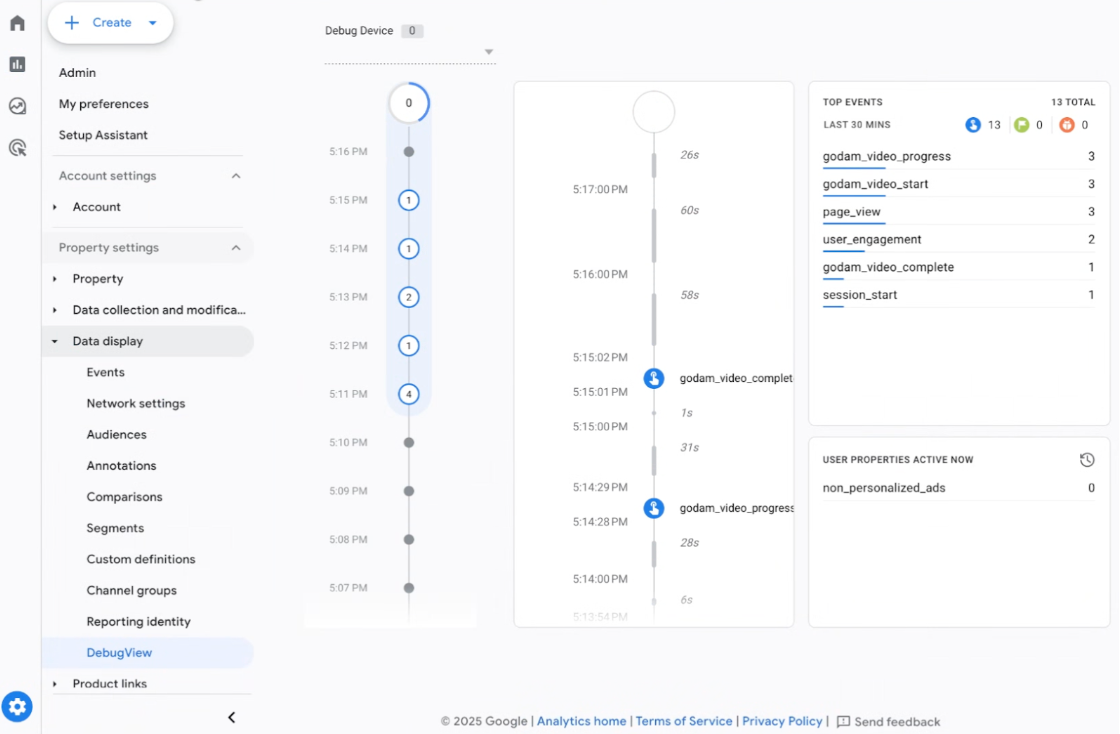This screenshot has height=734, width=1120.
Task: Open the Reports bar chart icon
Action: click(x=17, y=64)
